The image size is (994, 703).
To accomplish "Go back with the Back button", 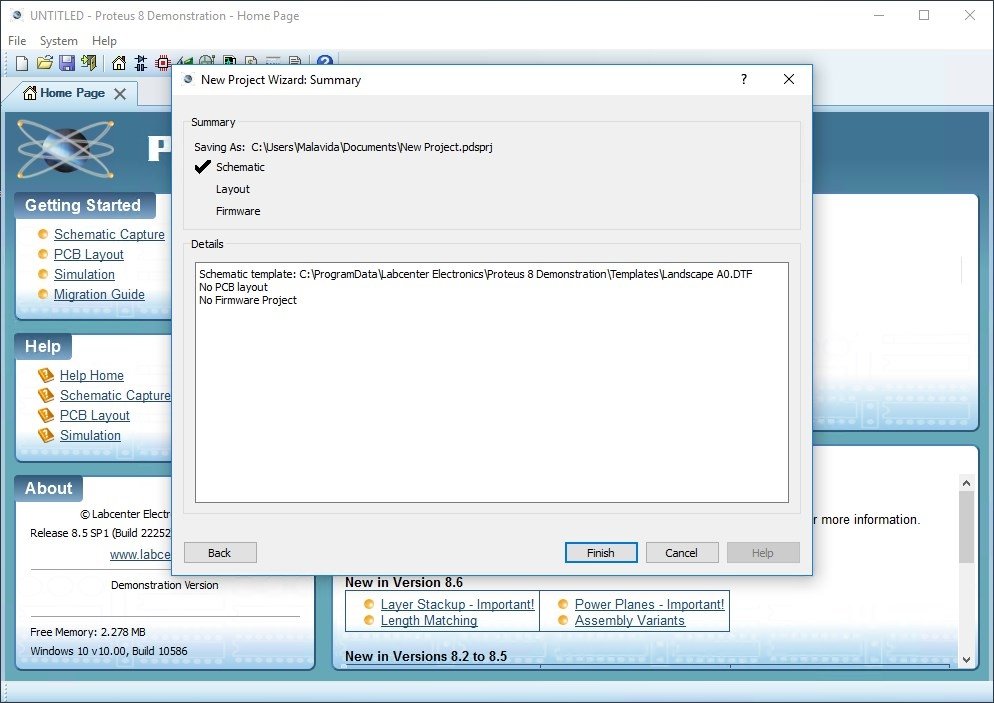I will [220, 553].
